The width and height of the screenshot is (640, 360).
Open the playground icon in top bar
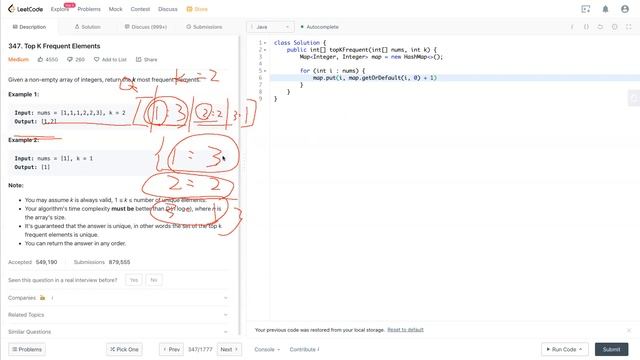pos(586,9)
